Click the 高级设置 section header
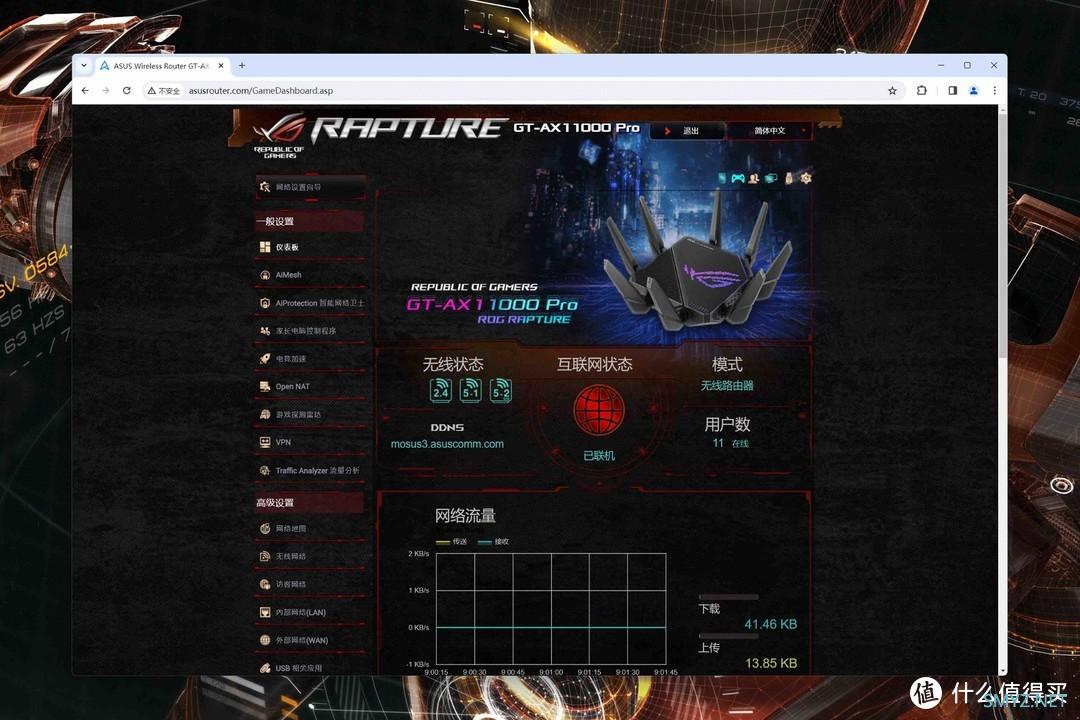Image resolution: width=1080 pixels, height=720 pixels. click(309, 502)
